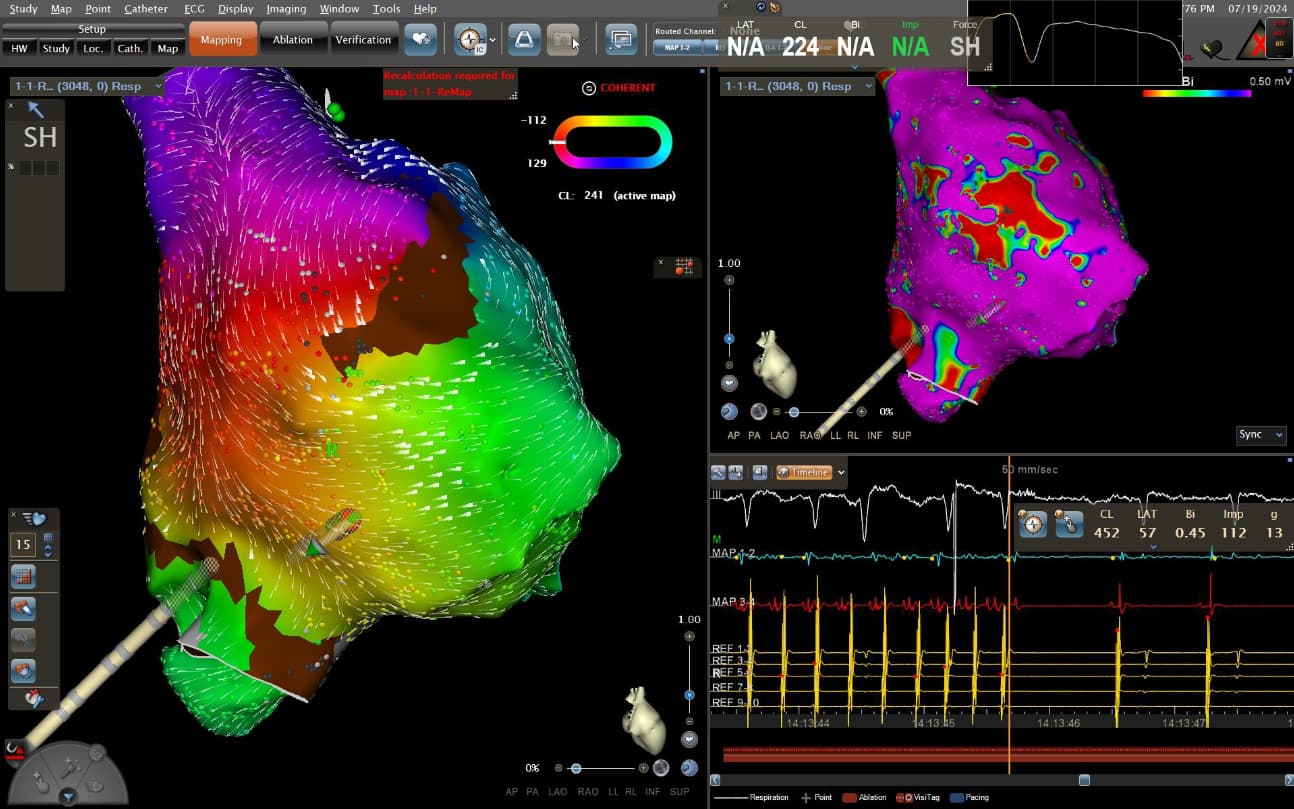Click the second signal icon in the ECG toolbar
This screenshot has height=809, width=1294.
tap(736, 472)
